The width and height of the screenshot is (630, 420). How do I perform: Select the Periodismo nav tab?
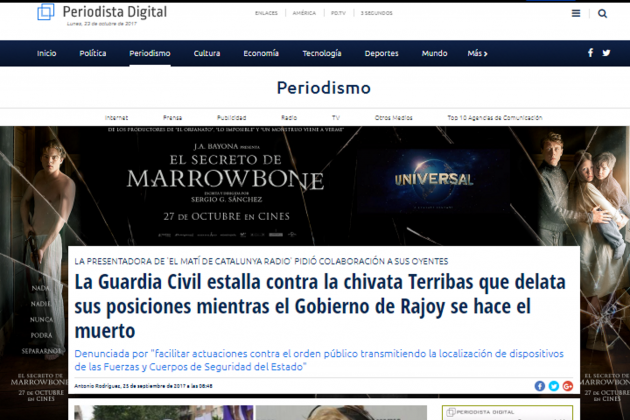(150, 53)
